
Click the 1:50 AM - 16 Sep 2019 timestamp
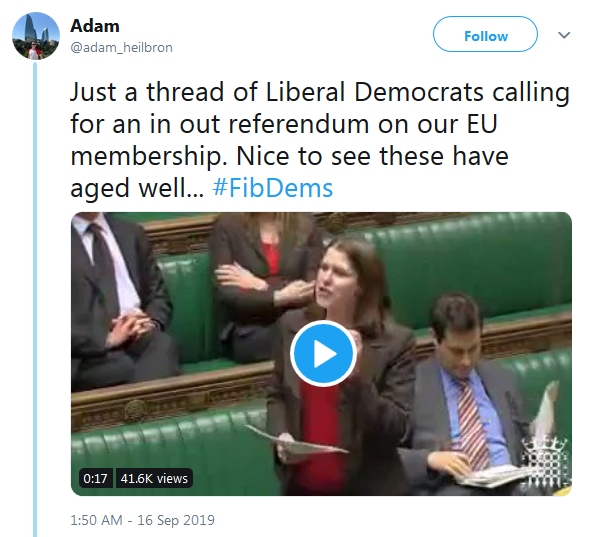(x=143, y=520)
